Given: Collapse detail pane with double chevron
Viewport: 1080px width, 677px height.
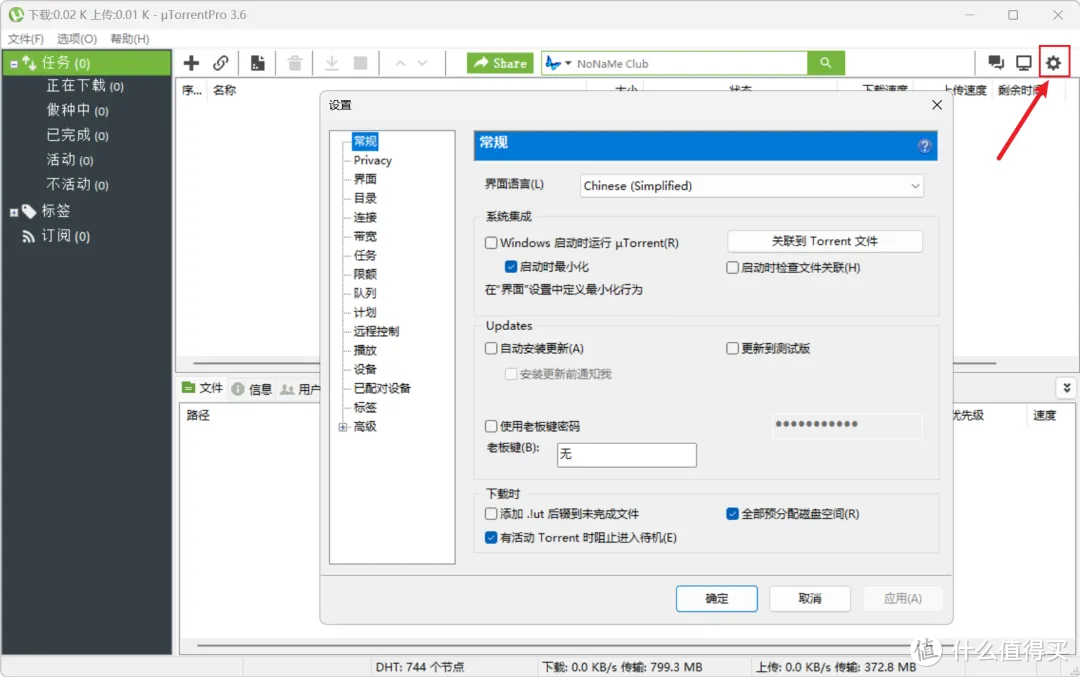Looking at the screenshot, I should [1066, 388].
